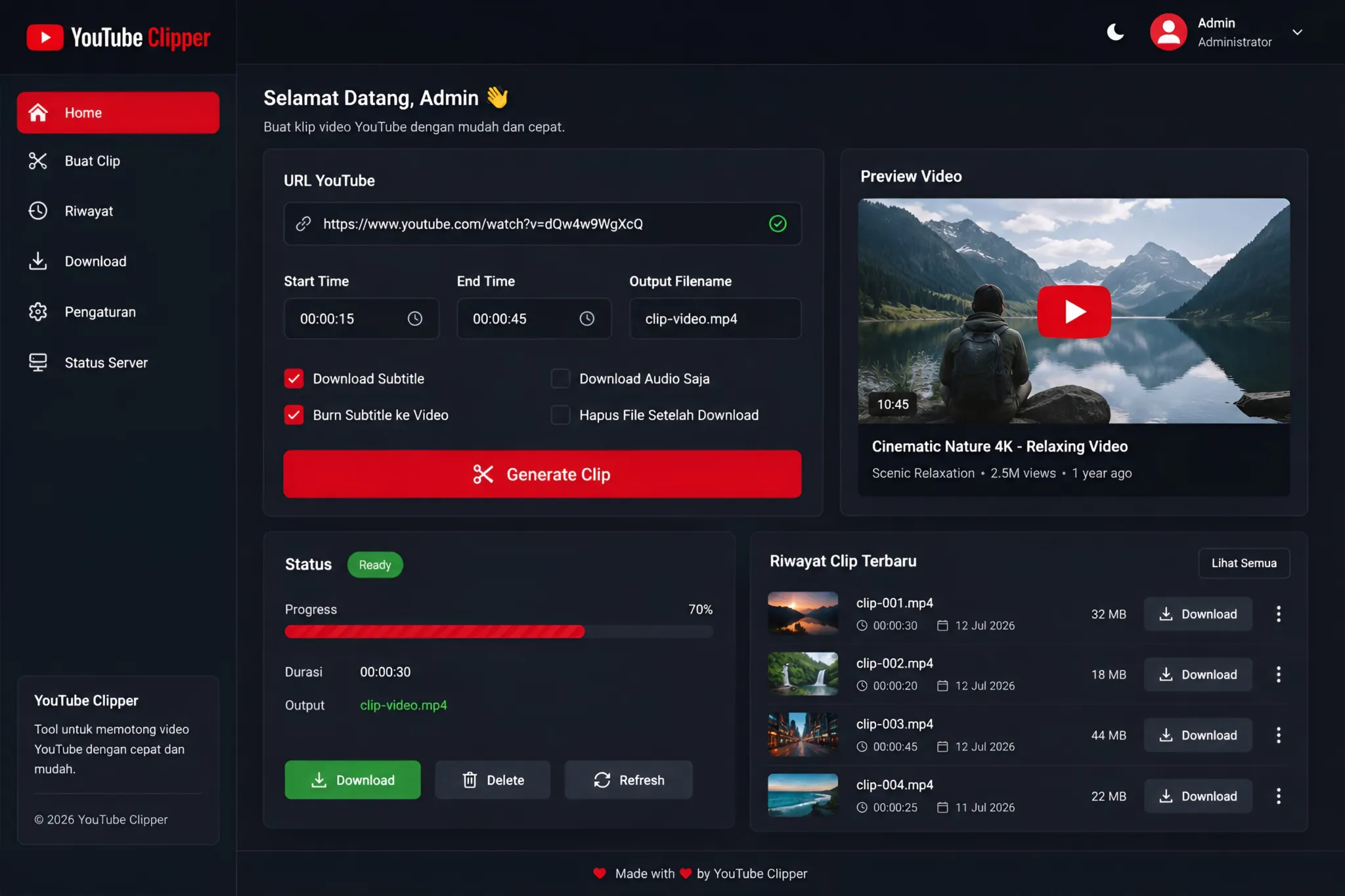Click the 11 Jul 2026 date
The height and width of the screenshot is (896, 1345).
(984, 807)
